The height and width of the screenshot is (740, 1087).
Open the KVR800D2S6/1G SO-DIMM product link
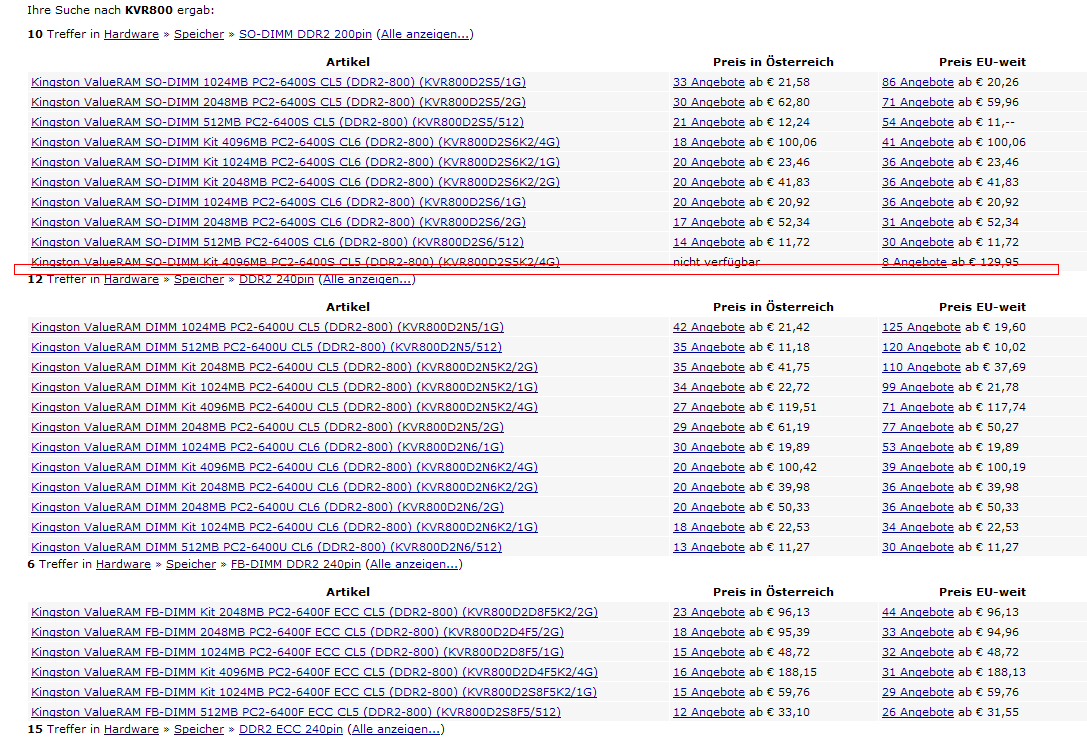point(278,203)
